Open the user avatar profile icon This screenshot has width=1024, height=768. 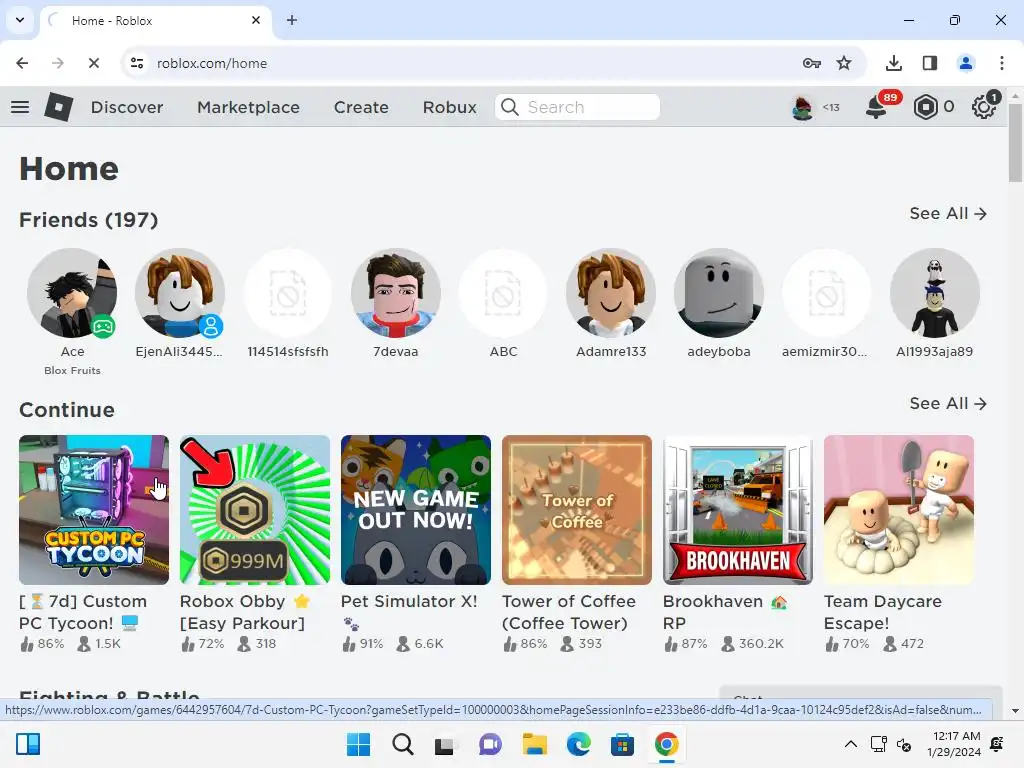click(802, 107)
